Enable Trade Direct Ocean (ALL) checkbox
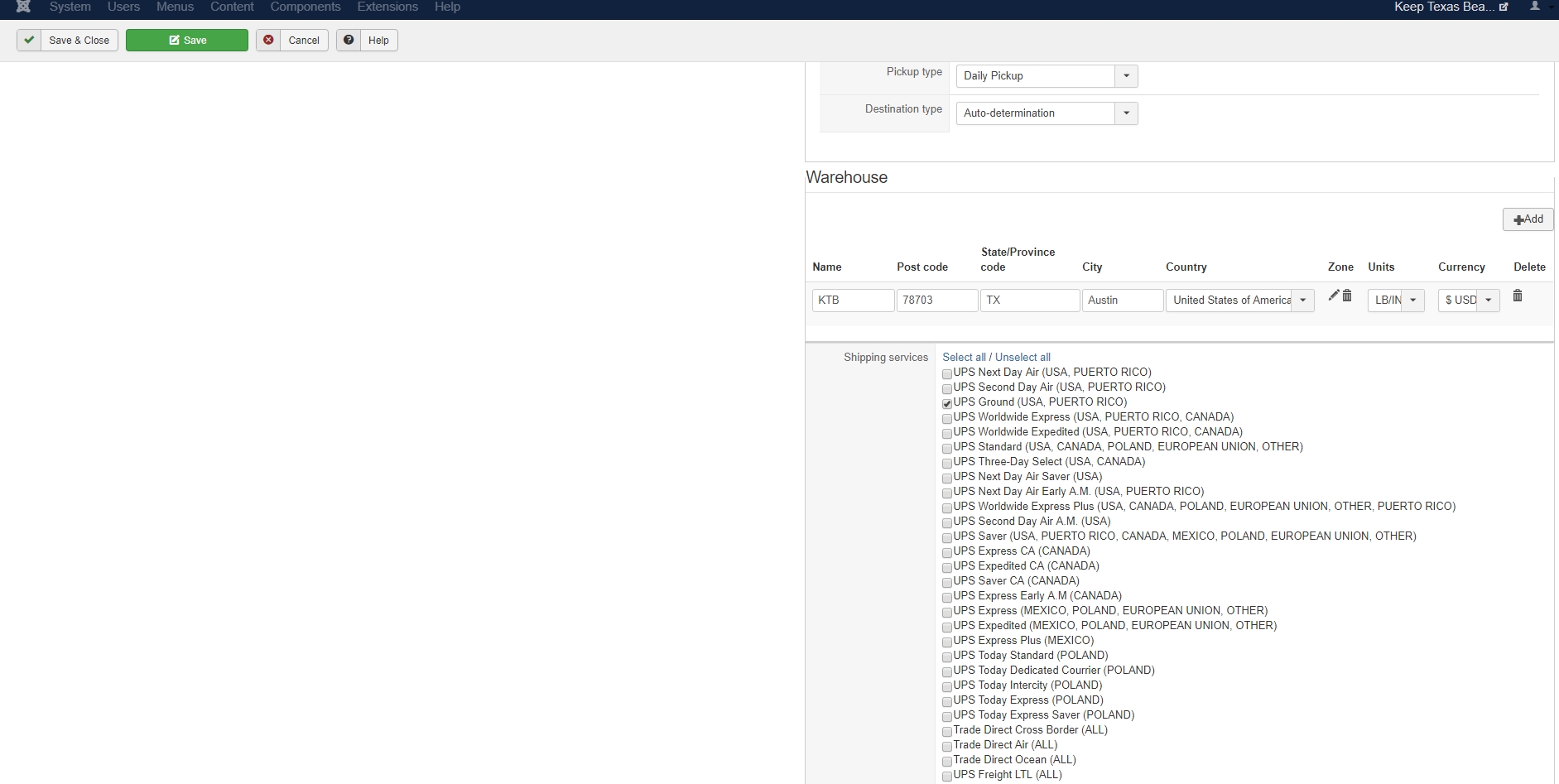 point(947,762)
